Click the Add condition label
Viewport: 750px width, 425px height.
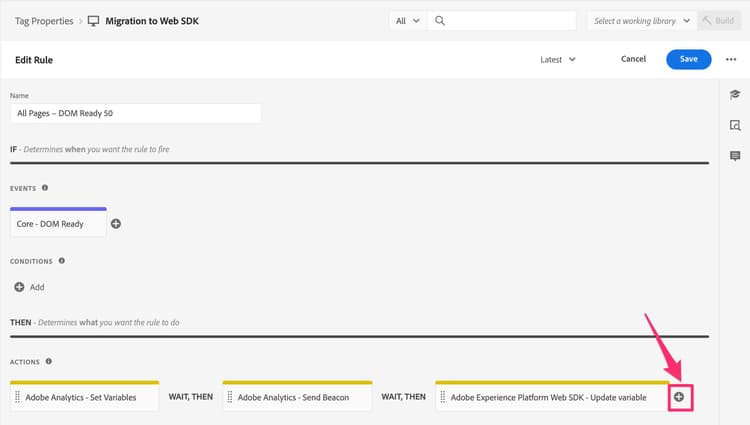[37, 287]
